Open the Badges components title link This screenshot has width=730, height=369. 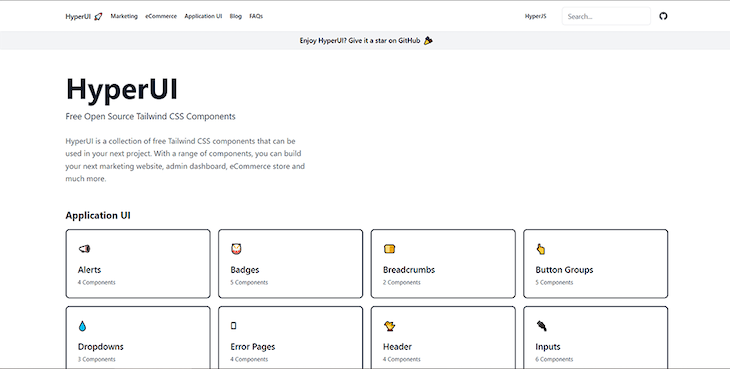[245, 270]
